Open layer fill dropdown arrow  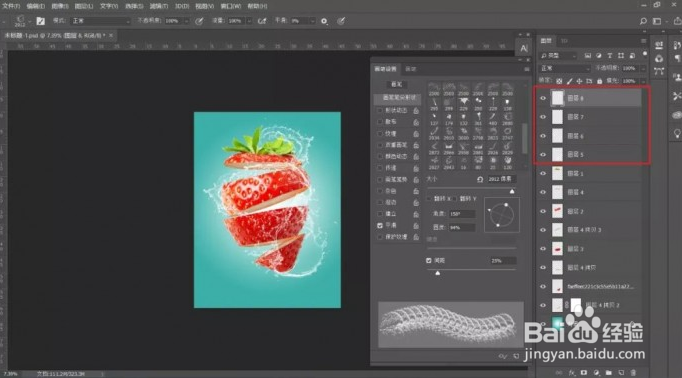click(x=642, y=81)
